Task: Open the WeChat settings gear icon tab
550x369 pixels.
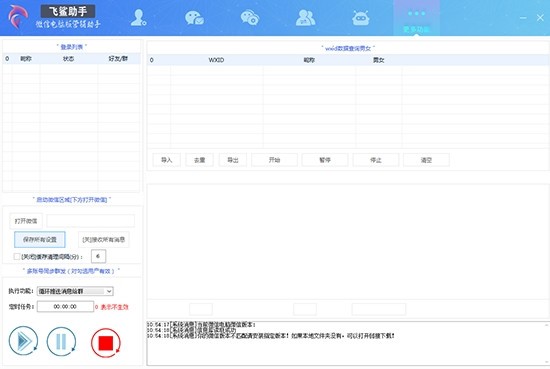Action: tap(250, 18)
